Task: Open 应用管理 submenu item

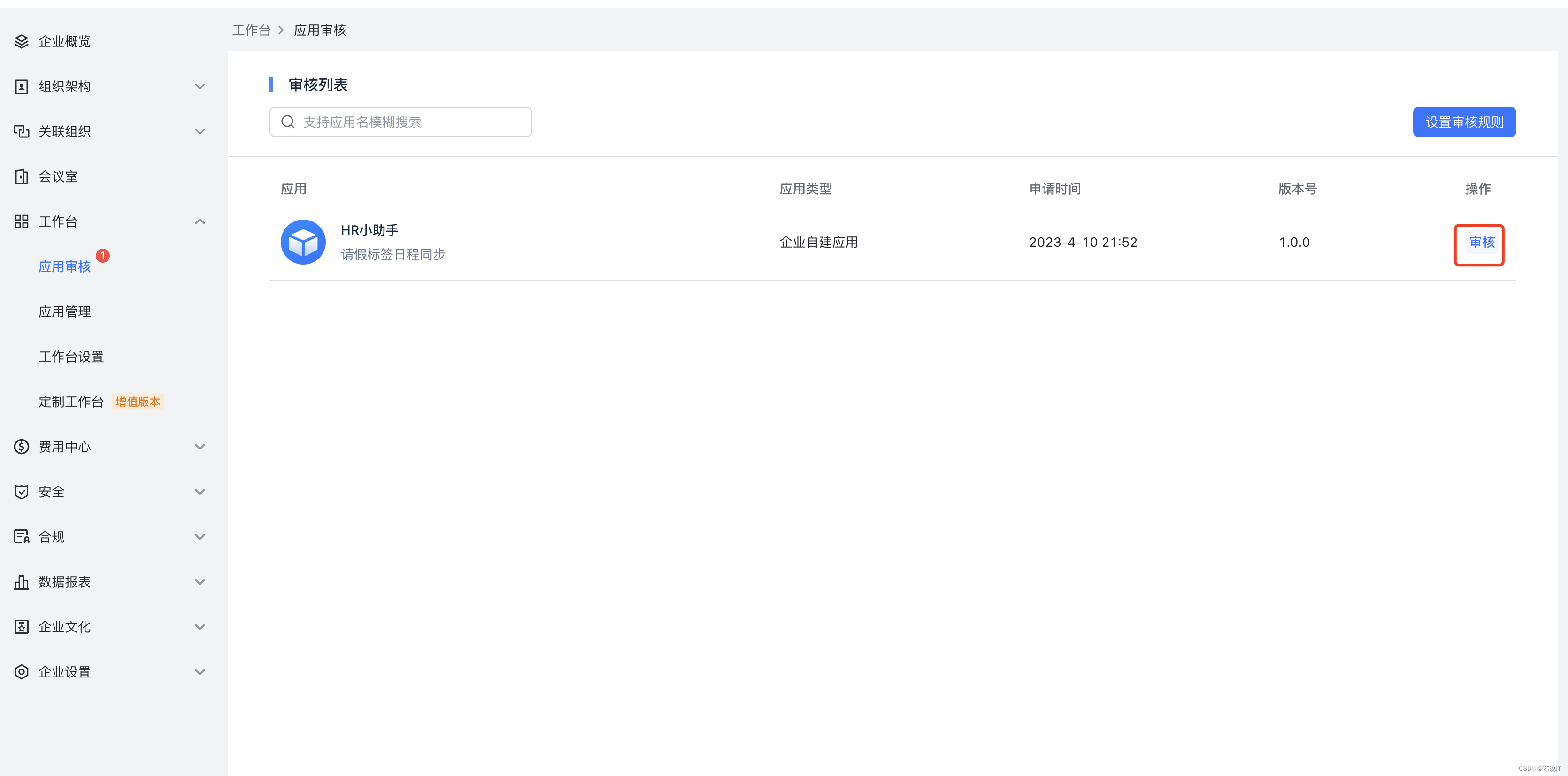Action: [x=64, y=312]
